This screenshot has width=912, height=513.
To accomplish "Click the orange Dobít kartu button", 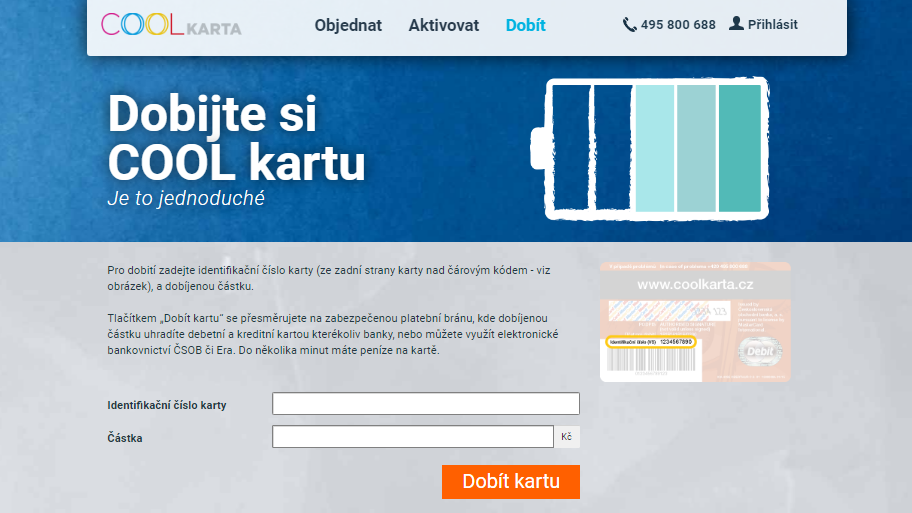I will coord(511,482).
